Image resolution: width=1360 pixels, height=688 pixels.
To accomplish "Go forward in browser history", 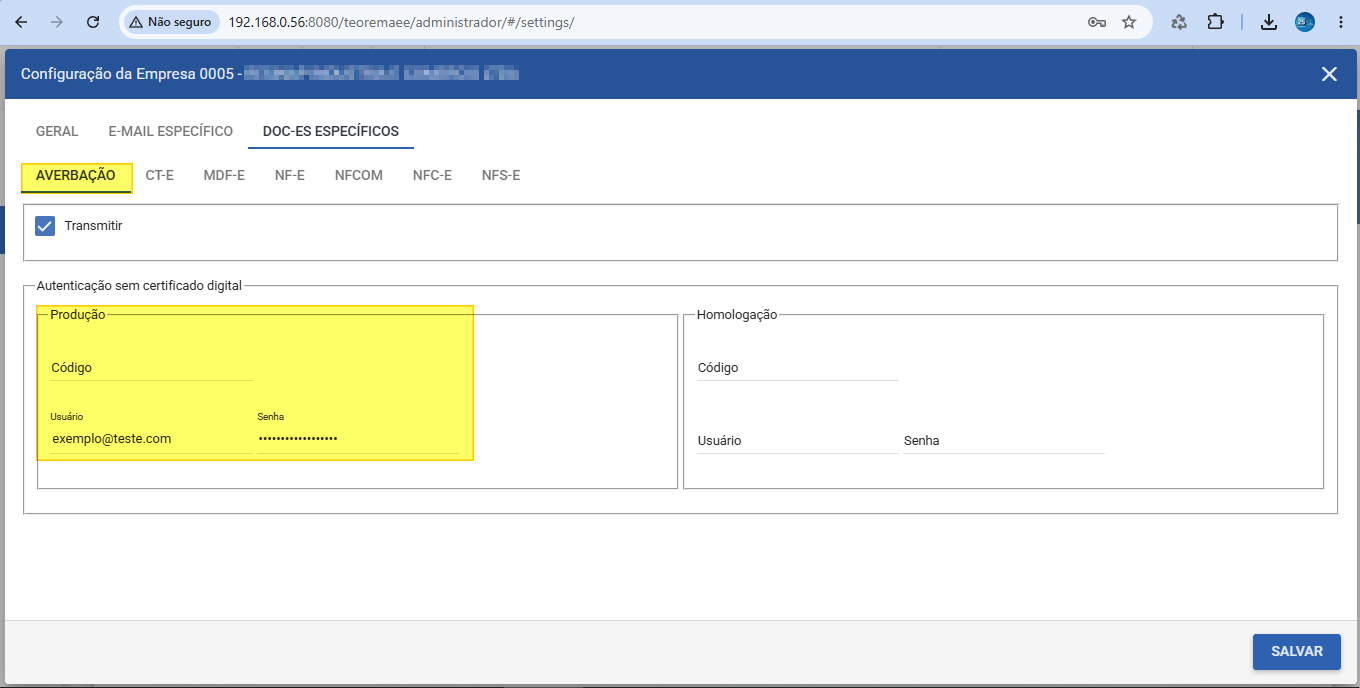I will click(57, 22).
